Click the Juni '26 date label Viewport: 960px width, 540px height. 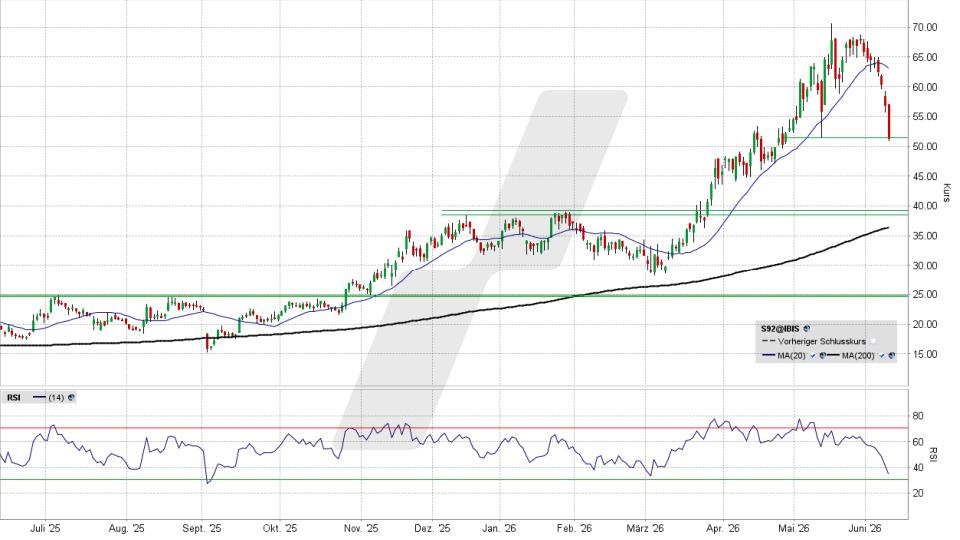[866, 528]
